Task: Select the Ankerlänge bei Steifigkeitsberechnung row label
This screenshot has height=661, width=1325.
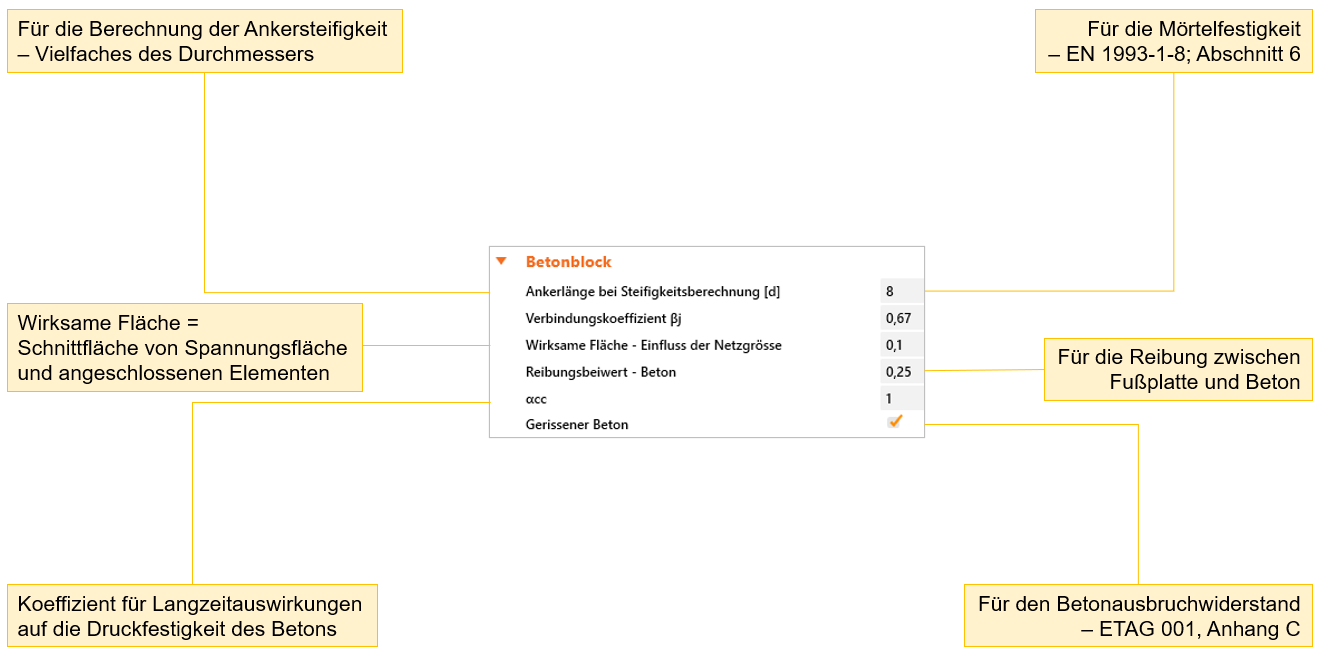Action: (652, 292)
